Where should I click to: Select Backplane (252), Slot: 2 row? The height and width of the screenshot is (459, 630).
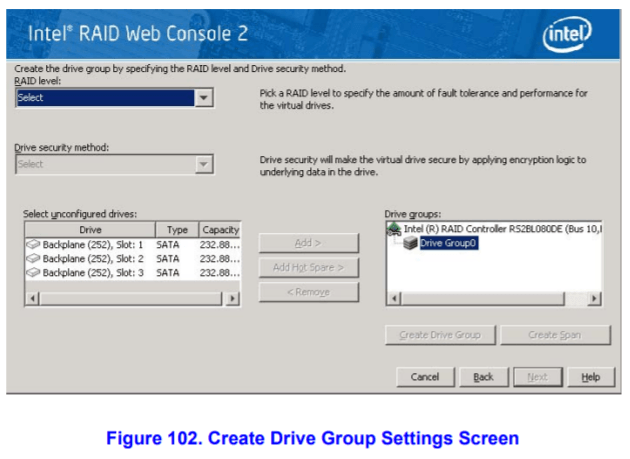tap(133, 259)
